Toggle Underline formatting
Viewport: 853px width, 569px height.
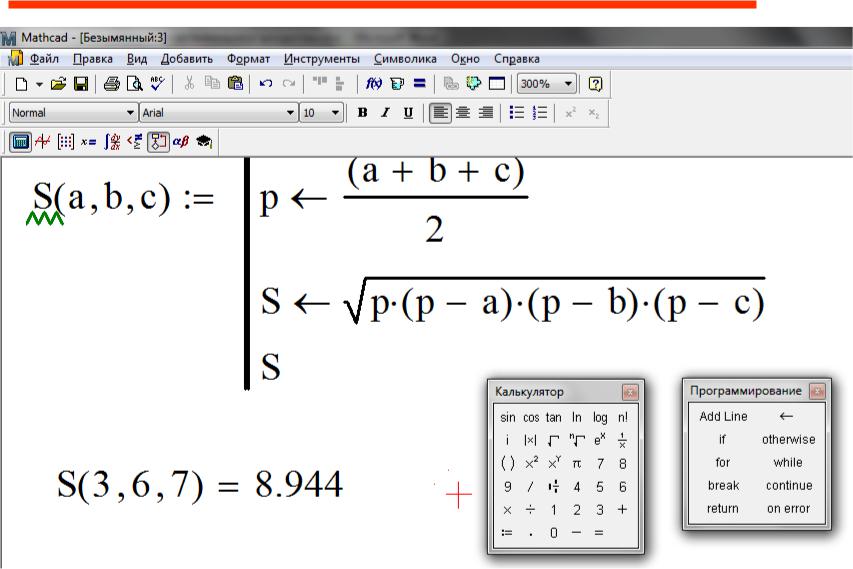coord(408,113)
